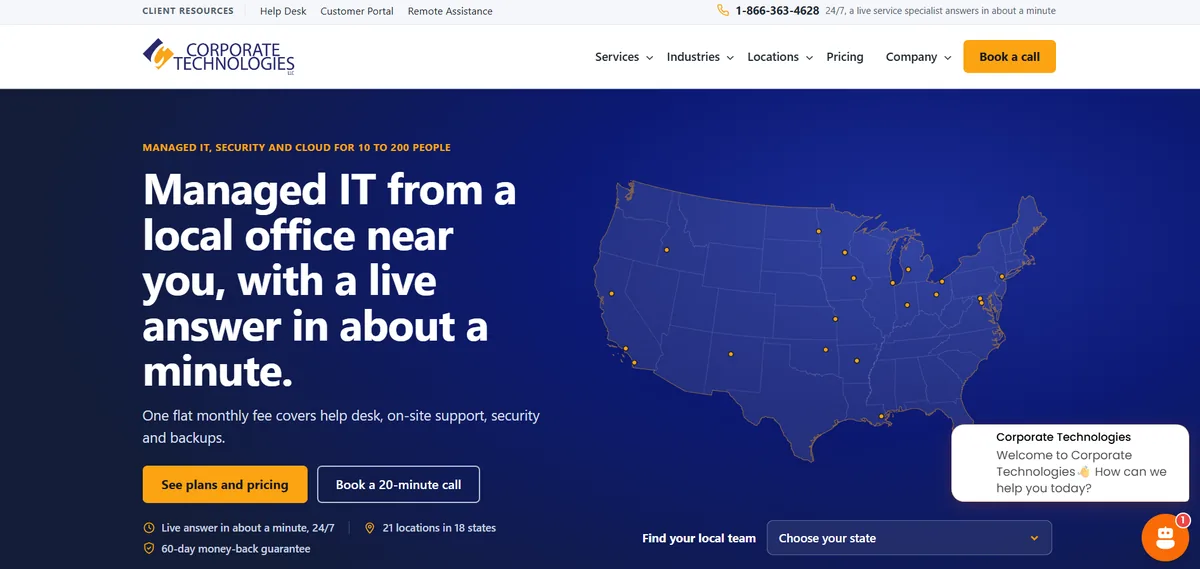
Task: Open the Company menu item
Action: pos(911,57)
